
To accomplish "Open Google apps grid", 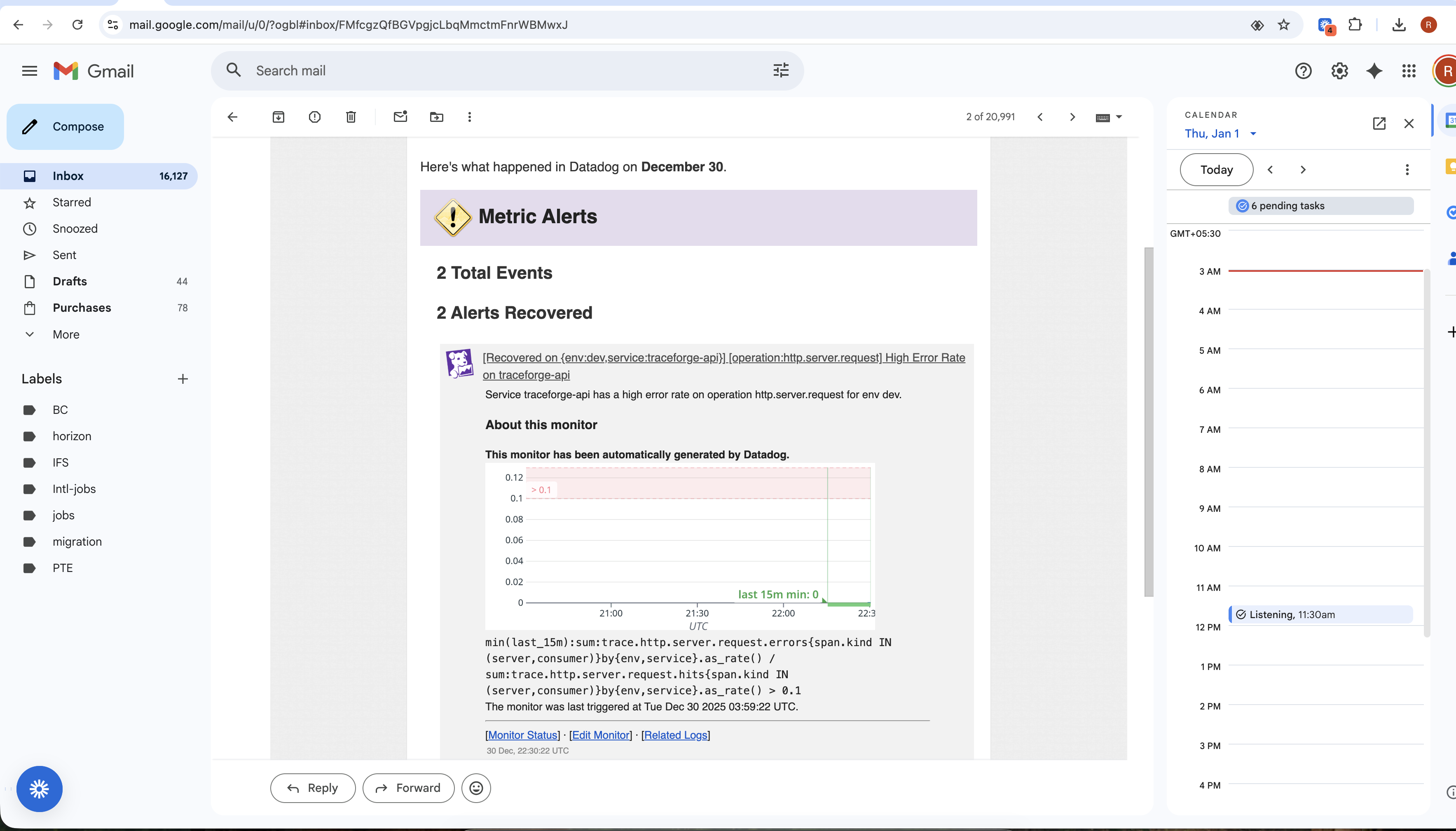I will pos(1409,71).
